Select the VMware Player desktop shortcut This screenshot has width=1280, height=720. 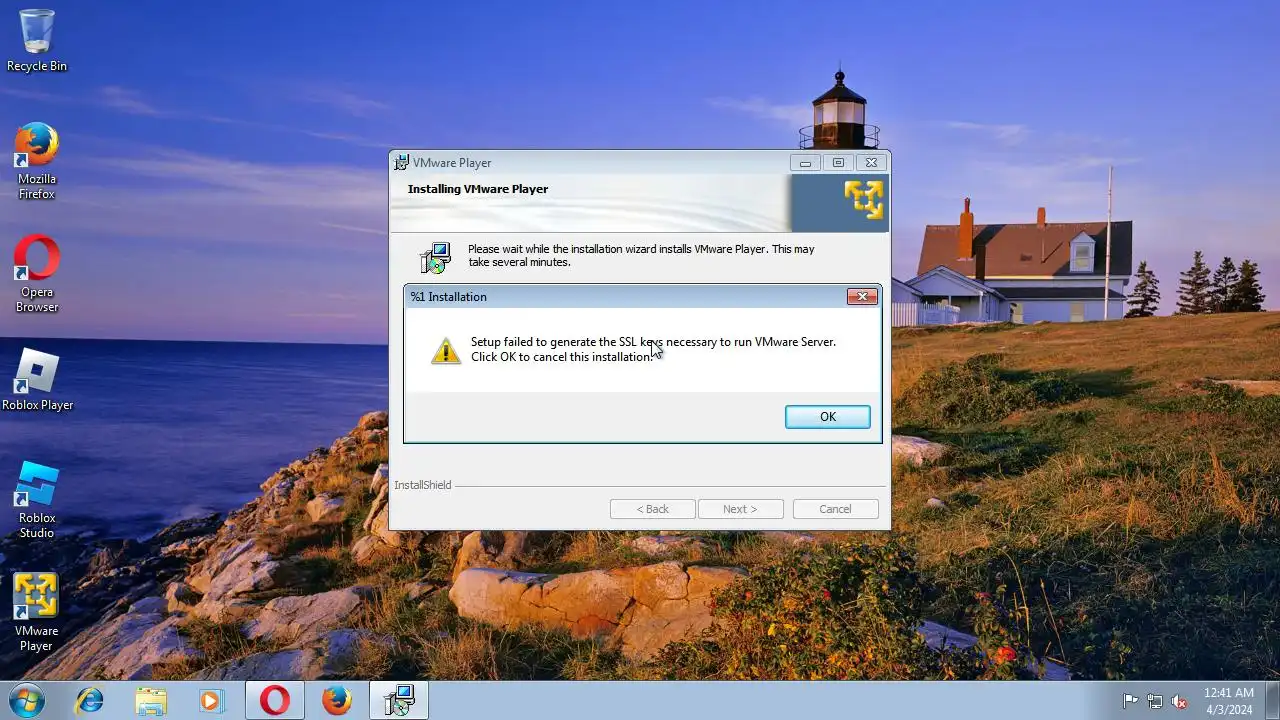coord(36,612)
